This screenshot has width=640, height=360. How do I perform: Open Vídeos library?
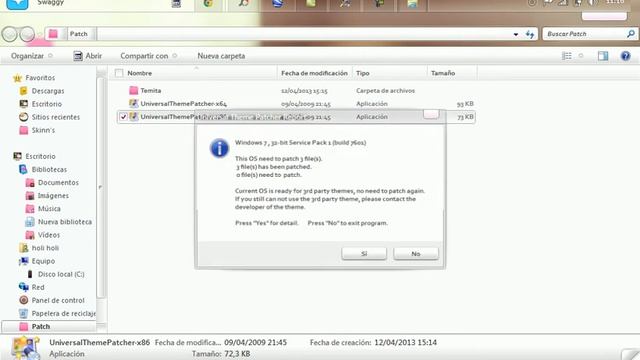[49, 235]
